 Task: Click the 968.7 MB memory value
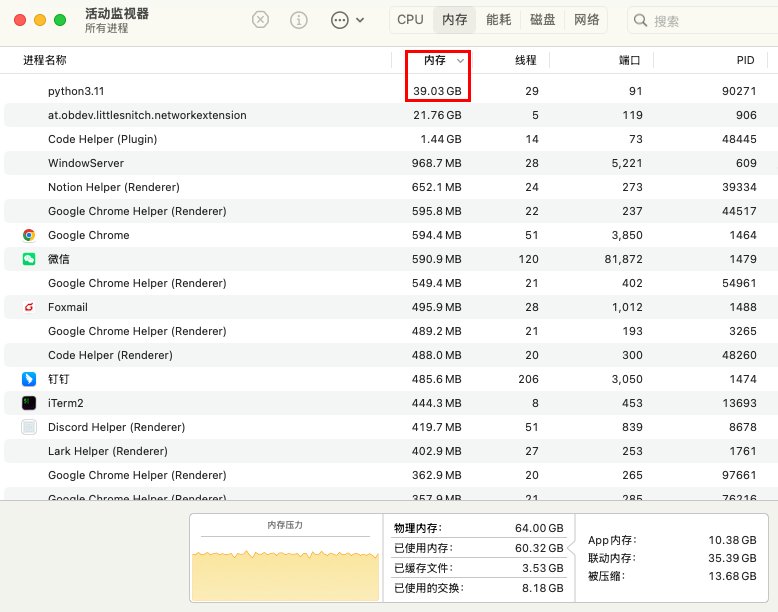click(x=436, y=163)
